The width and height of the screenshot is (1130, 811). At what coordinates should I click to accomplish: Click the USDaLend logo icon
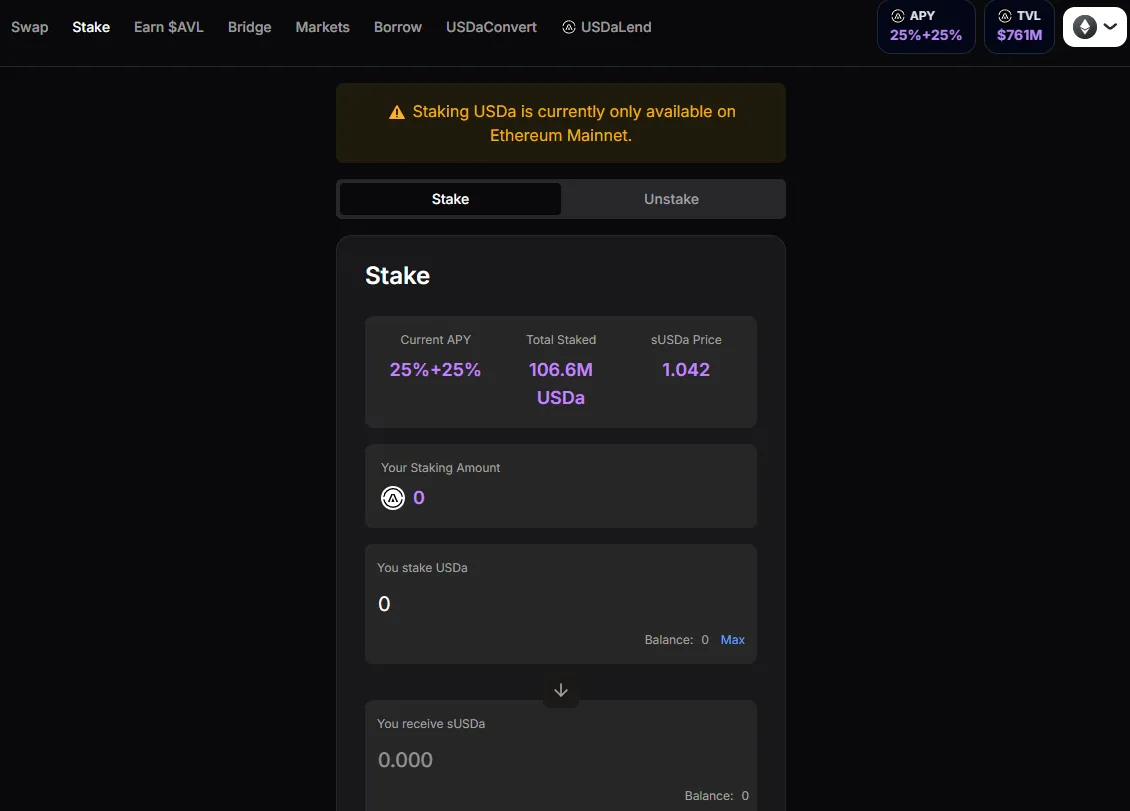point(569,27)
